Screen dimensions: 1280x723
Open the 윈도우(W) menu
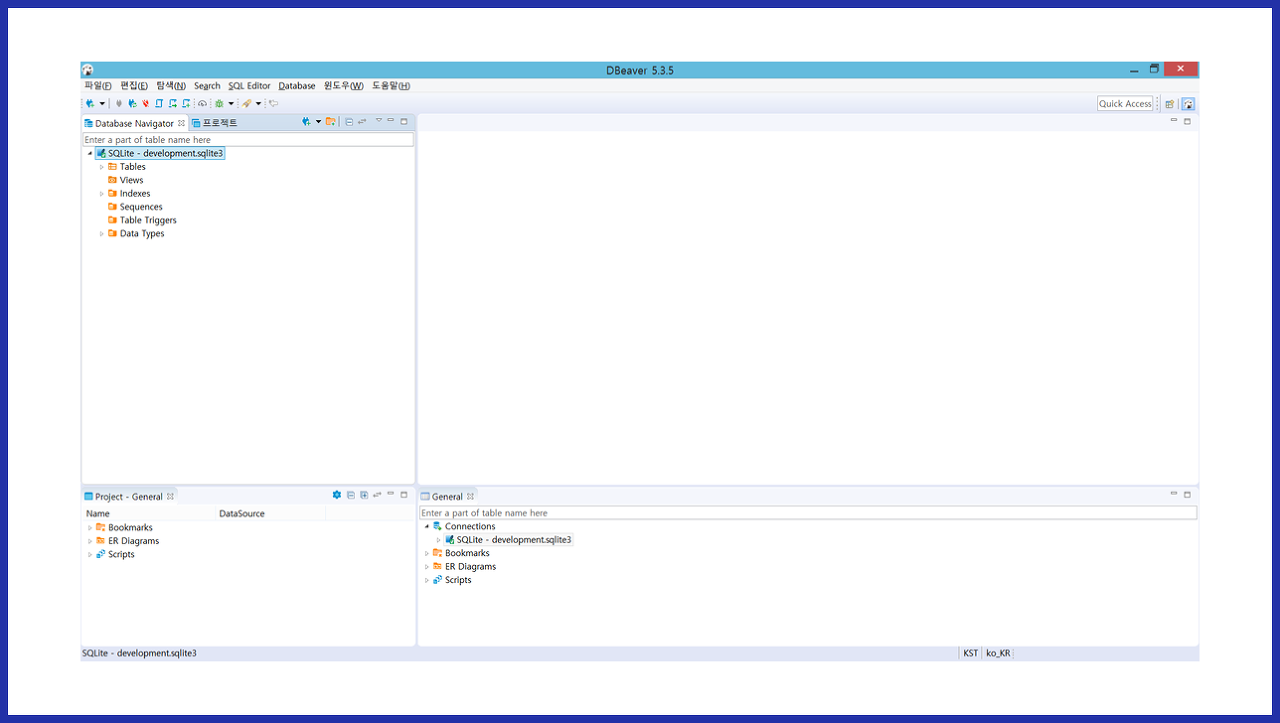(x=344, y=86)
